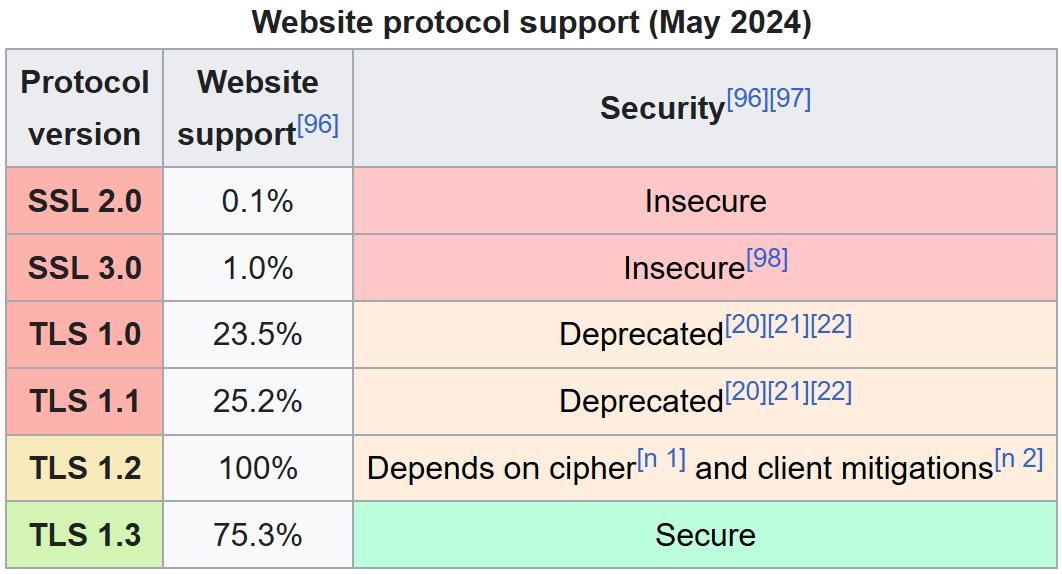Jump to note n 2 after client mitigations
Screen dimensions: 1062x574
click(1019, 460)
